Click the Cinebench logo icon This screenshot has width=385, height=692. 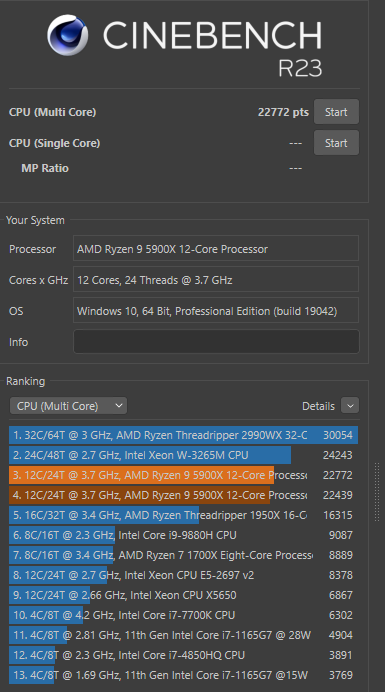tap(68, 34)
